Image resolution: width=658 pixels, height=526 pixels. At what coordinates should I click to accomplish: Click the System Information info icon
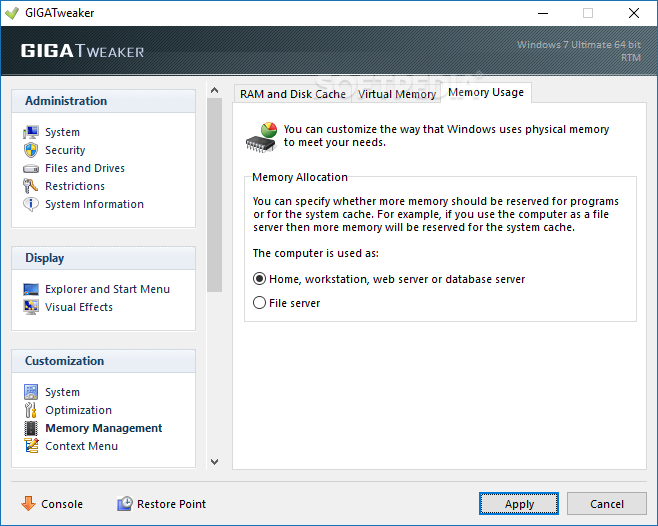click(x=31, y=204)
